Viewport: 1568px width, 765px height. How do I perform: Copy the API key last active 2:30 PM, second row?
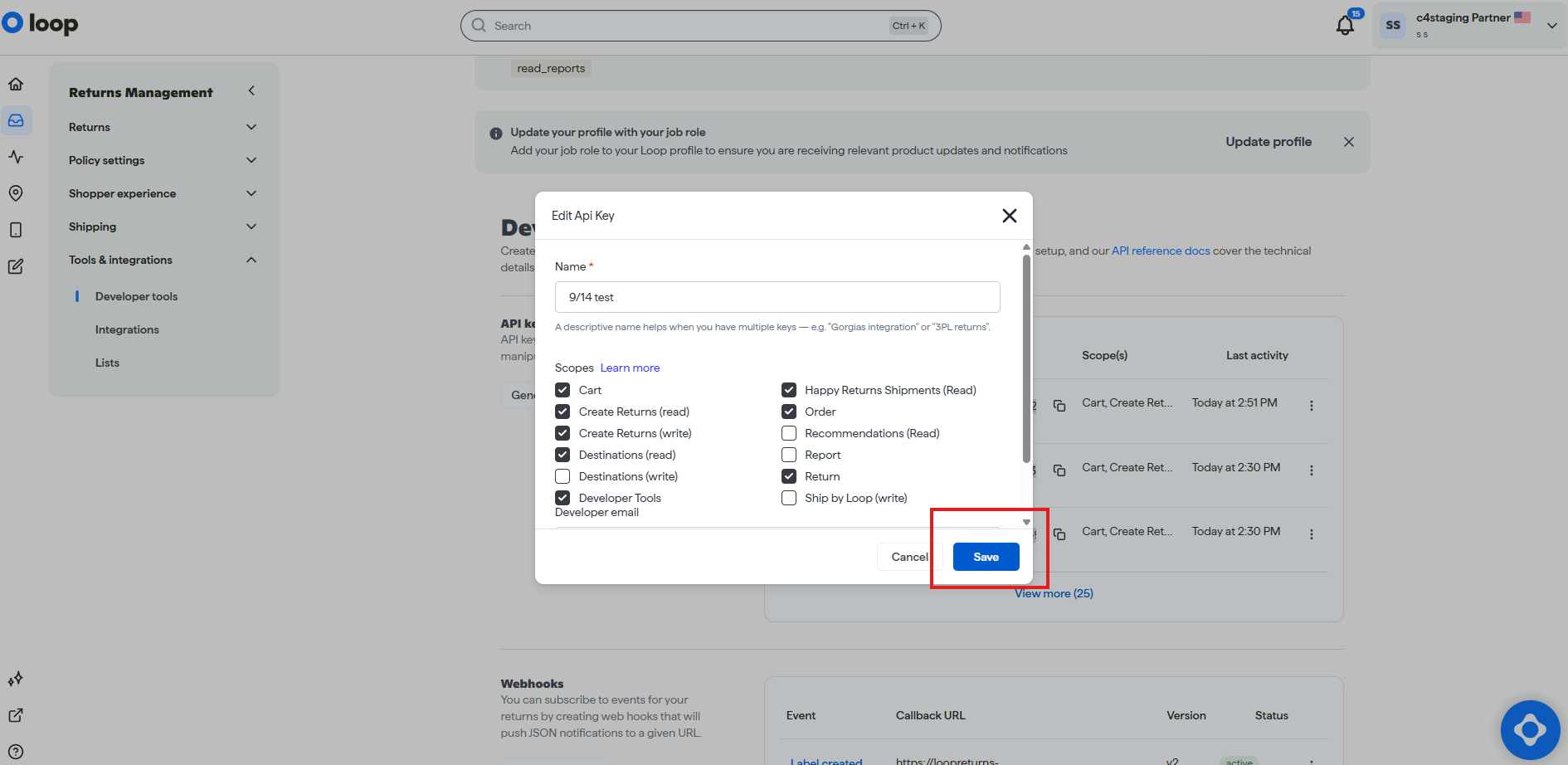pos(1059,470)
